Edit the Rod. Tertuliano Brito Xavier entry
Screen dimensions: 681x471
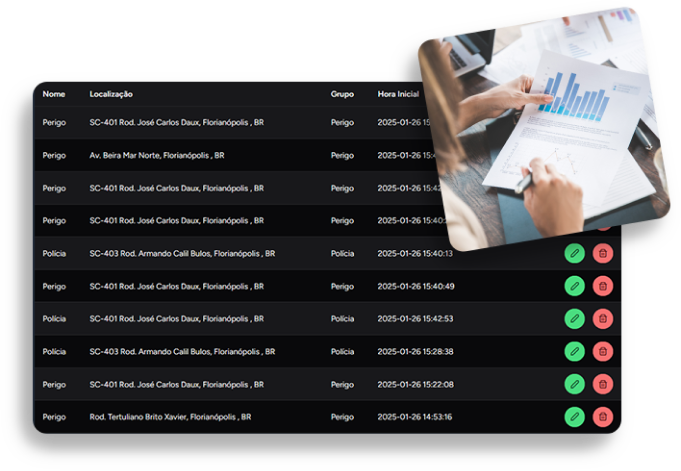tap(574, 417)
